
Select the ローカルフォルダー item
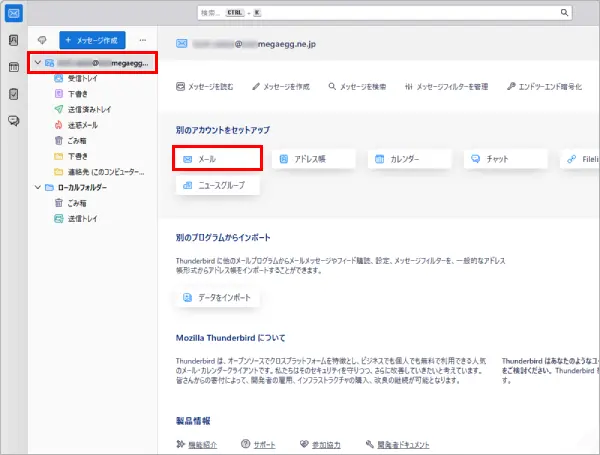click(x=82, y=188)
